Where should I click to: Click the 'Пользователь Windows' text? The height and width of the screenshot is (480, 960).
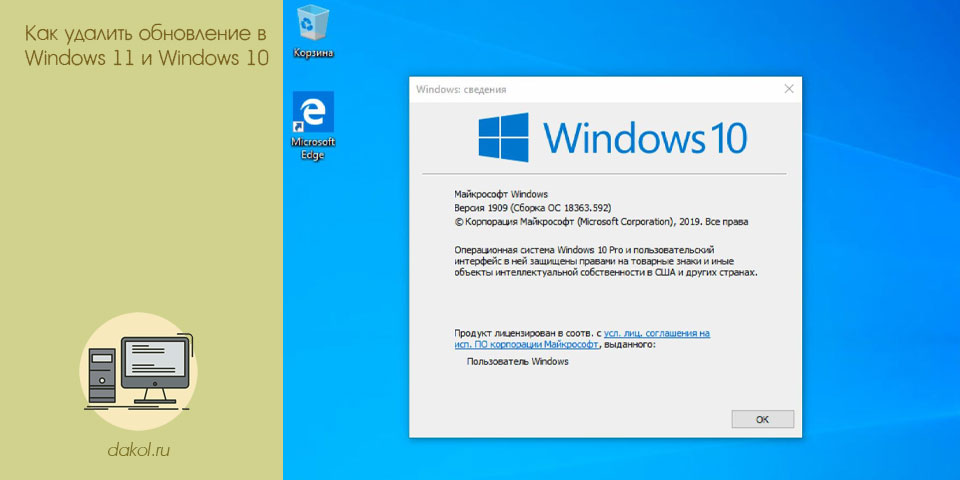point(517,362)
